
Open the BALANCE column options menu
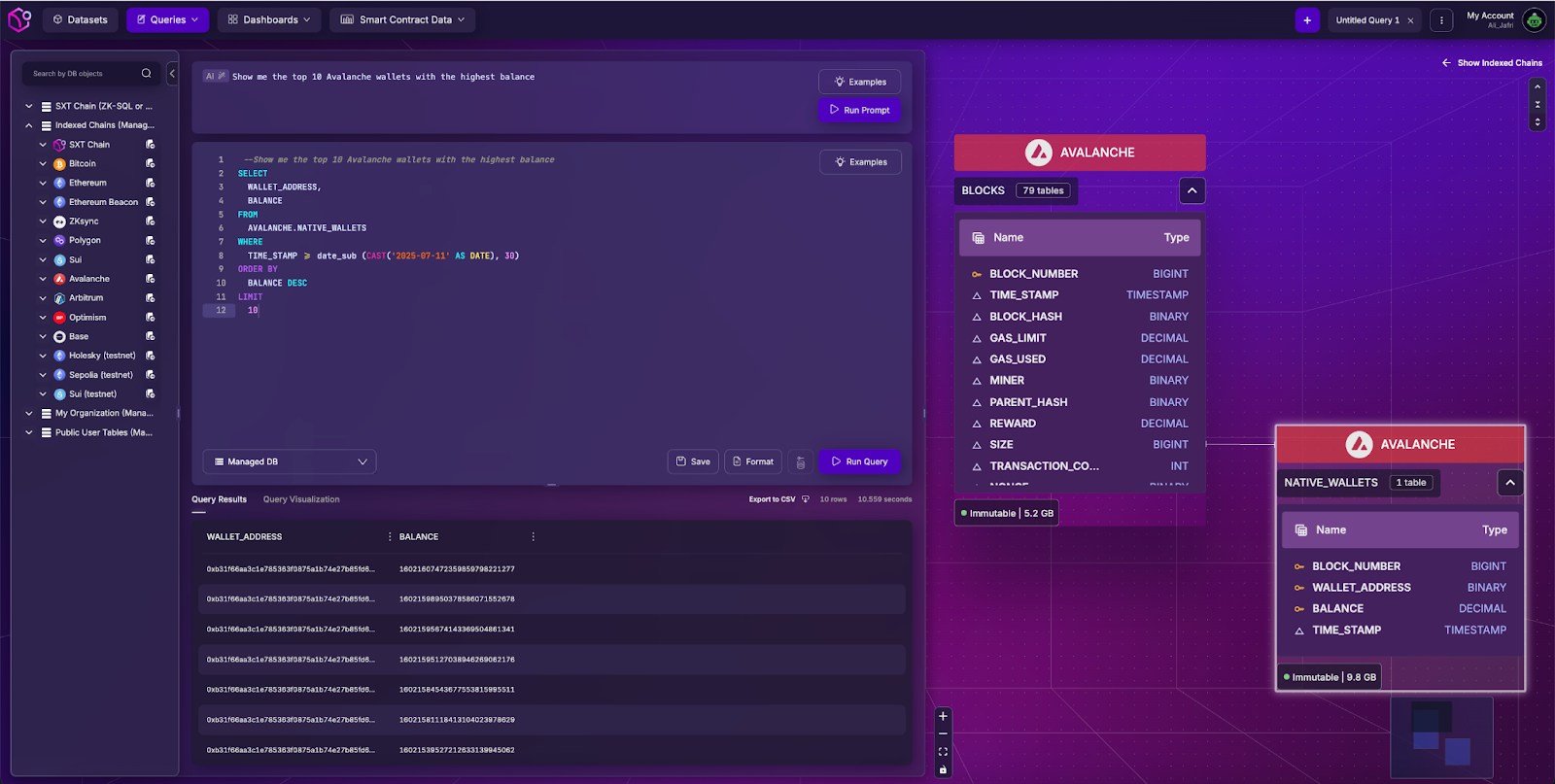click(533, 536)
